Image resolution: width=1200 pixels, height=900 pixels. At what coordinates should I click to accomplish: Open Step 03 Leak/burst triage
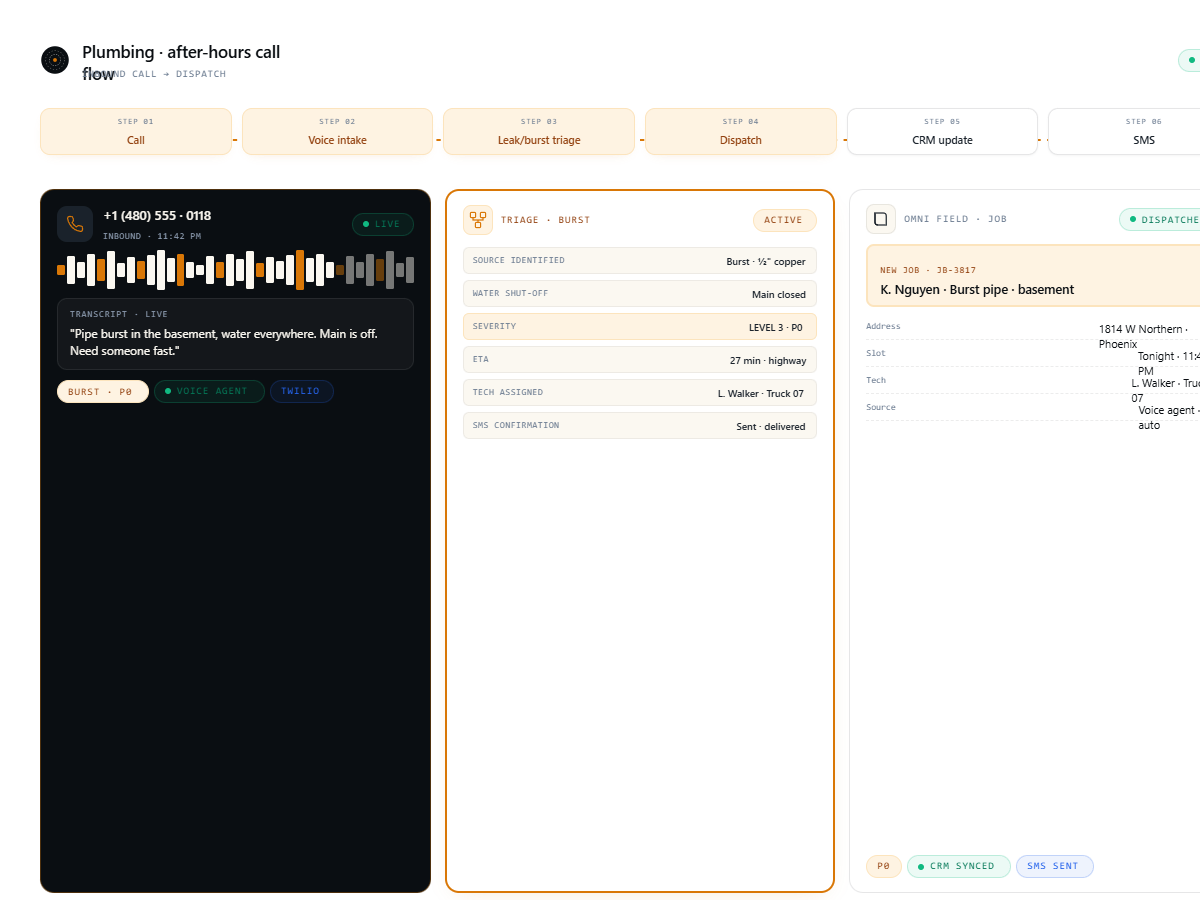(x=539, y=131)
